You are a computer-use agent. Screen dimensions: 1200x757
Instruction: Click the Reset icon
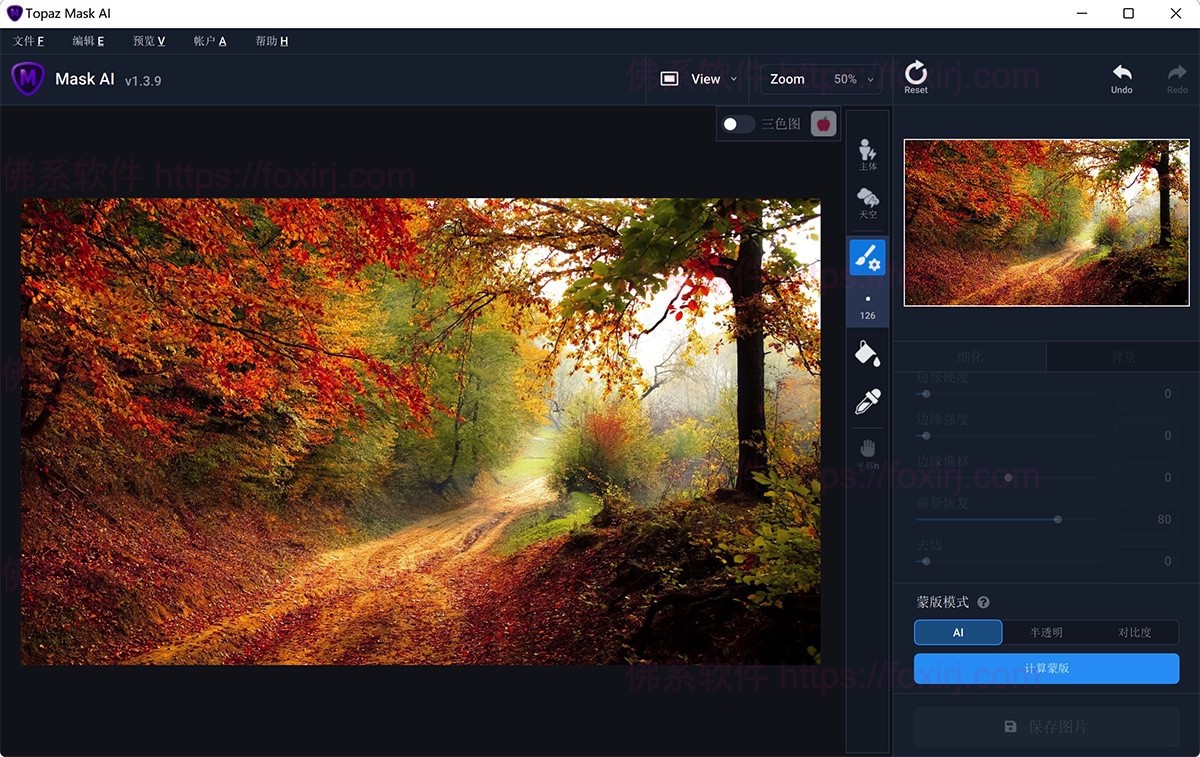click(915, 77)
